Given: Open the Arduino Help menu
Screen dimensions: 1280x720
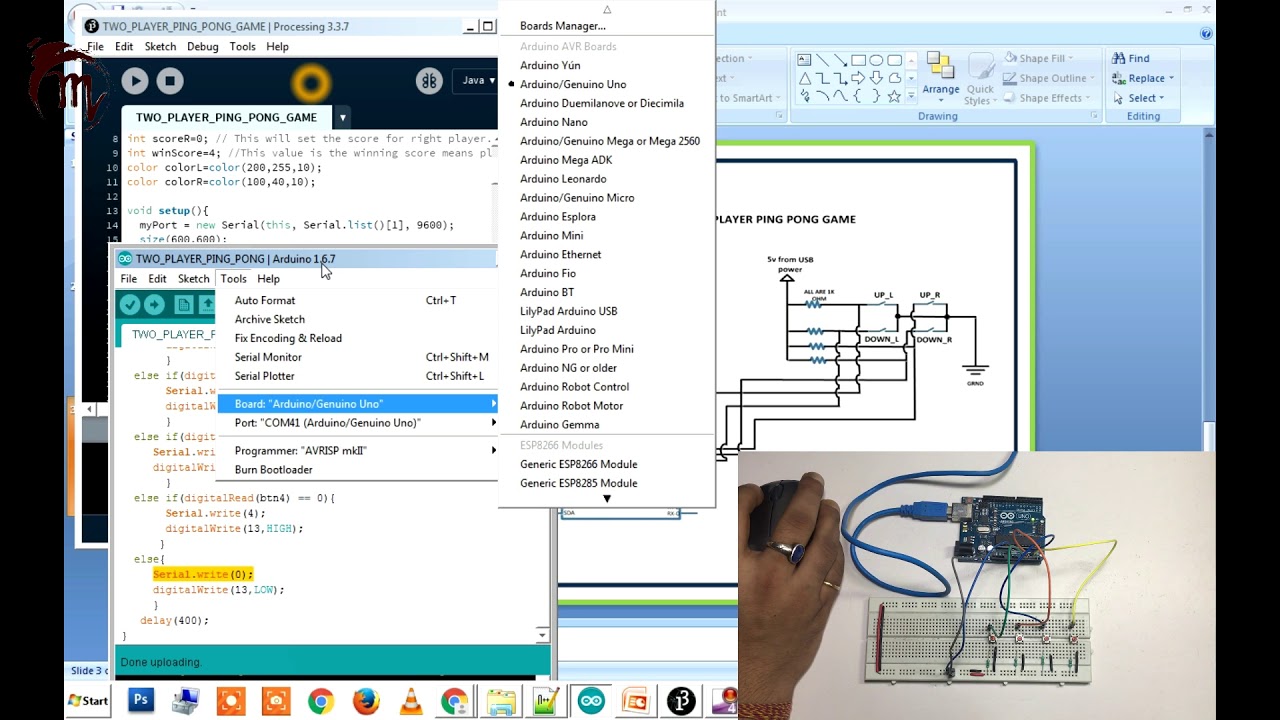Looking at the screenshot, I should [268, 279].
